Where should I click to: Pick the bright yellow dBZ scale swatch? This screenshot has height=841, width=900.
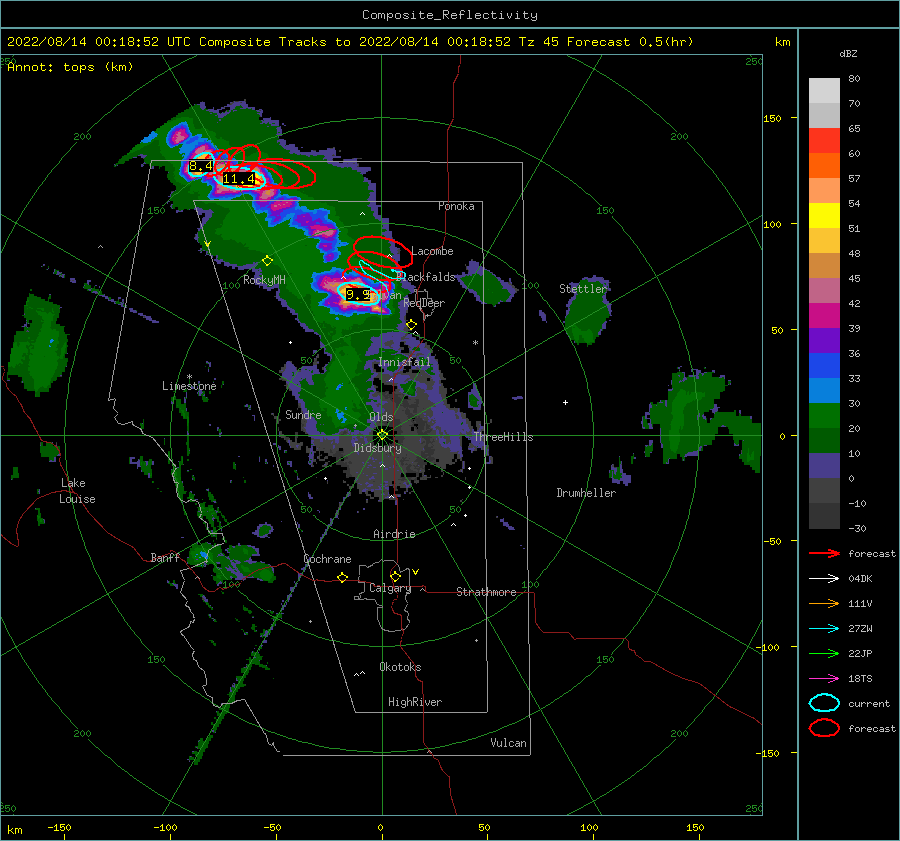824,215
